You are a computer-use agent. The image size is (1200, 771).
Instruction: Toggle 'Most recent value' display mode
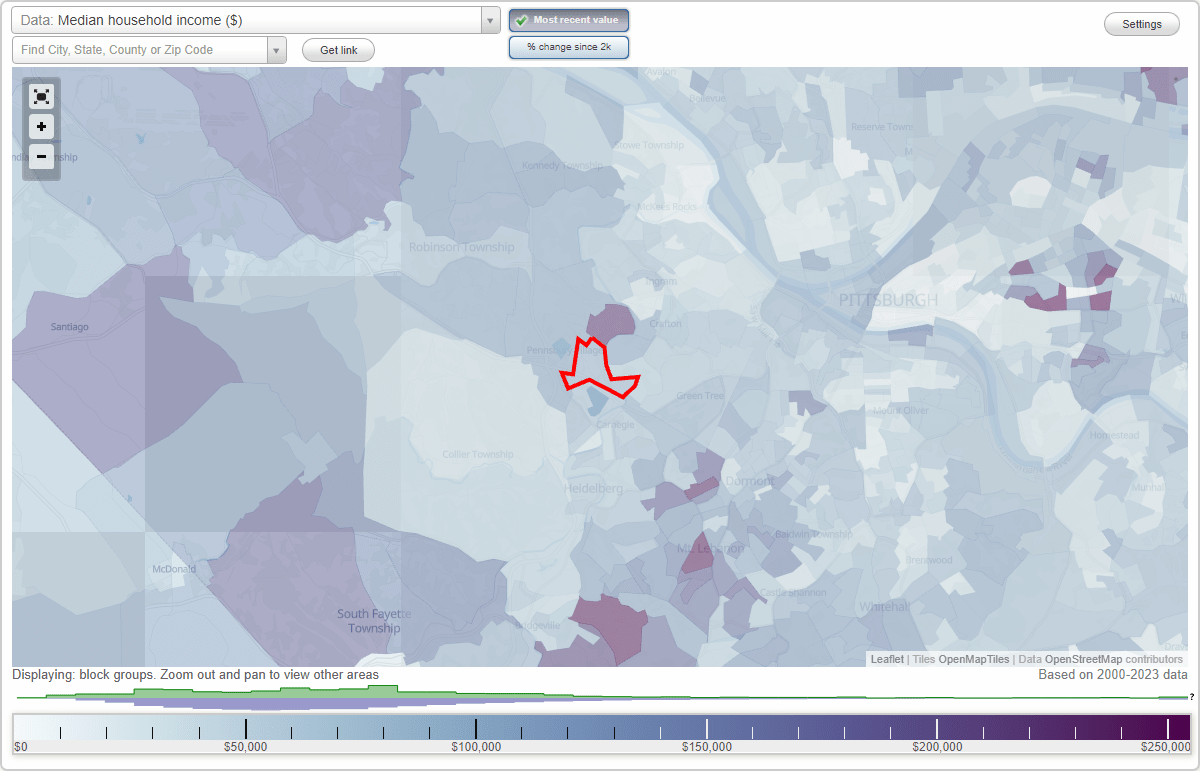[x=568, y=19]
